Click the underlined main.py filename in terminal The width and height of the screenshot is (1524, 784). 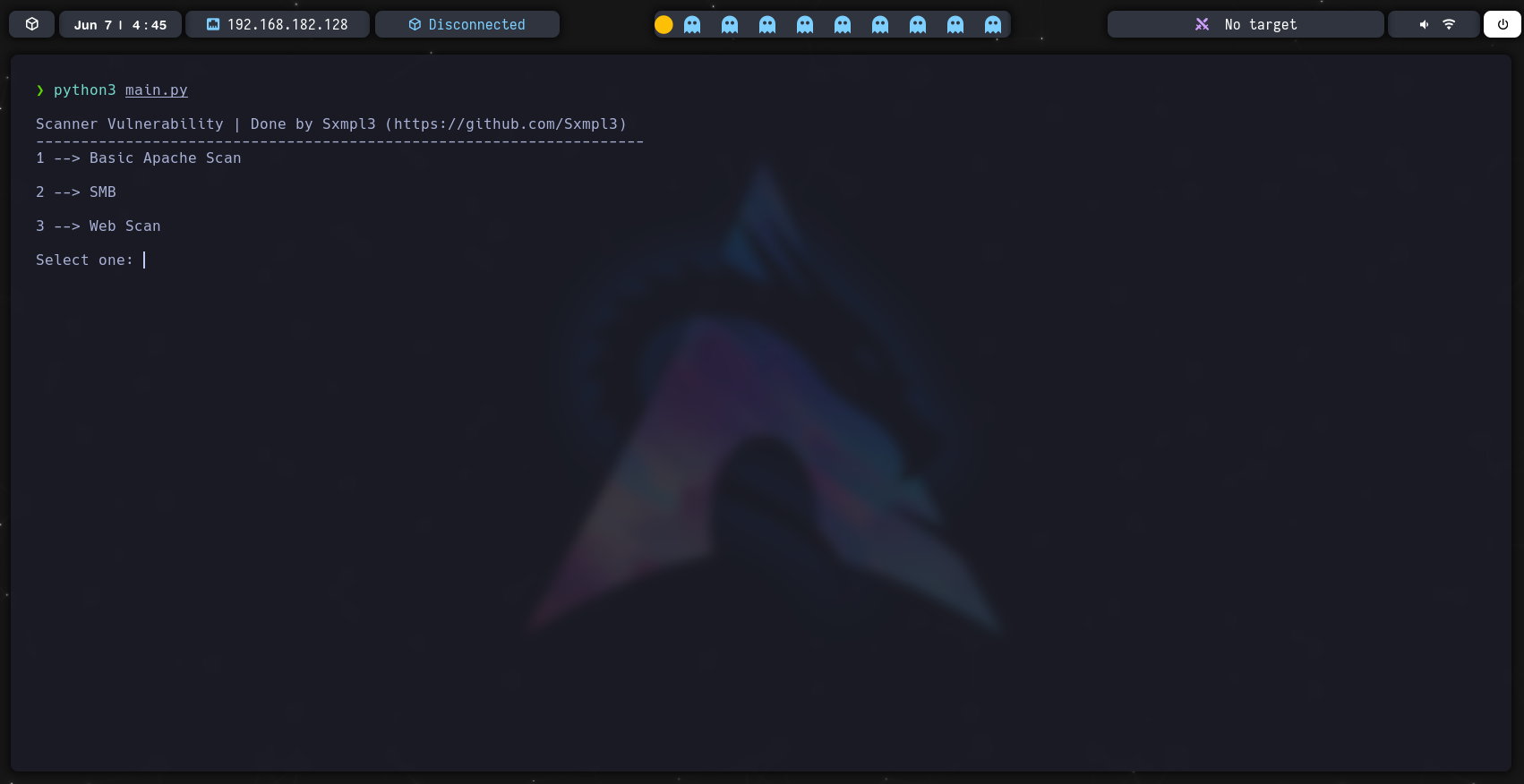click(157, 89)
